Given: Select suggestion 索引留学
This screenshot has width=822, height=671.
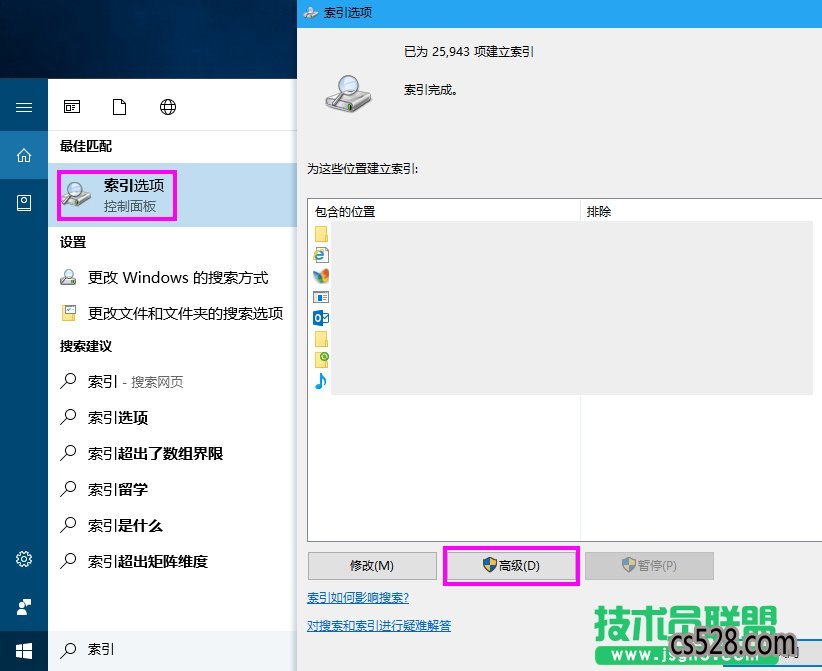Looking at the screenshot, I should coord(172,489).
